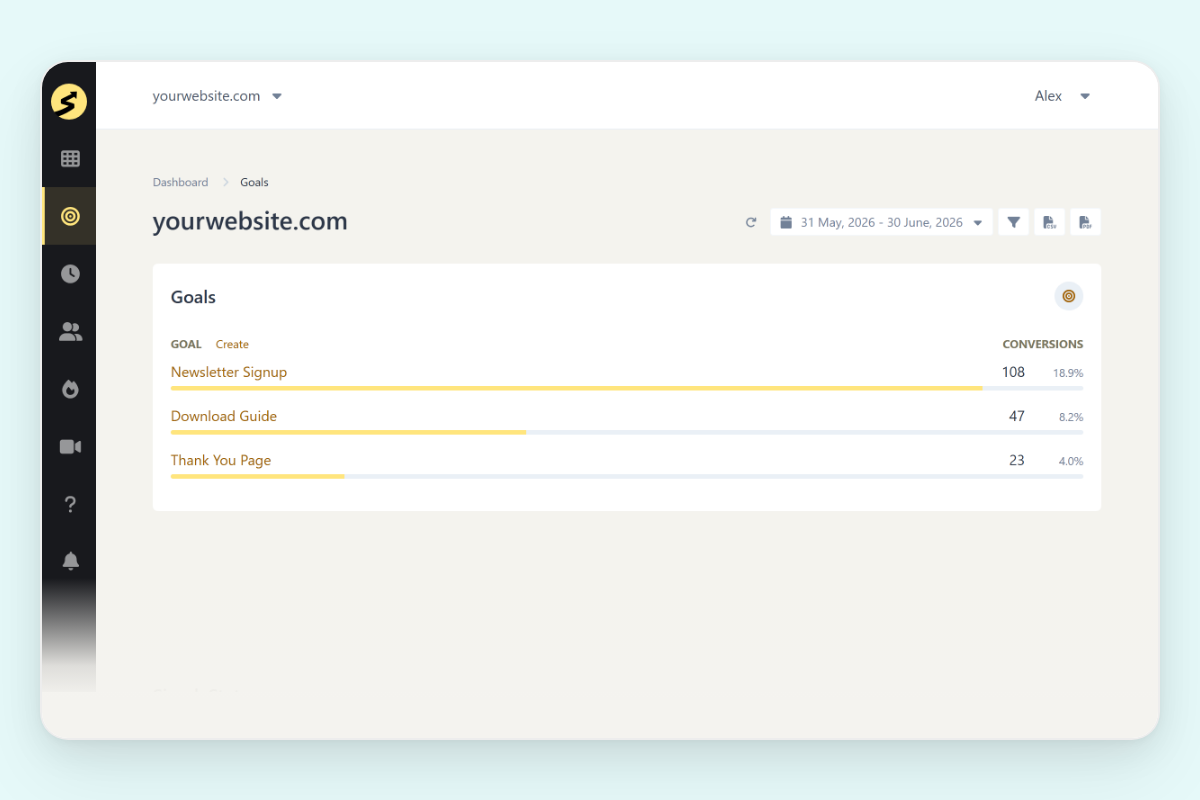Viewport: 1200px width, 800px height.
Task: Open the Thank You Page goal
Action: click(x=221, y=460)
